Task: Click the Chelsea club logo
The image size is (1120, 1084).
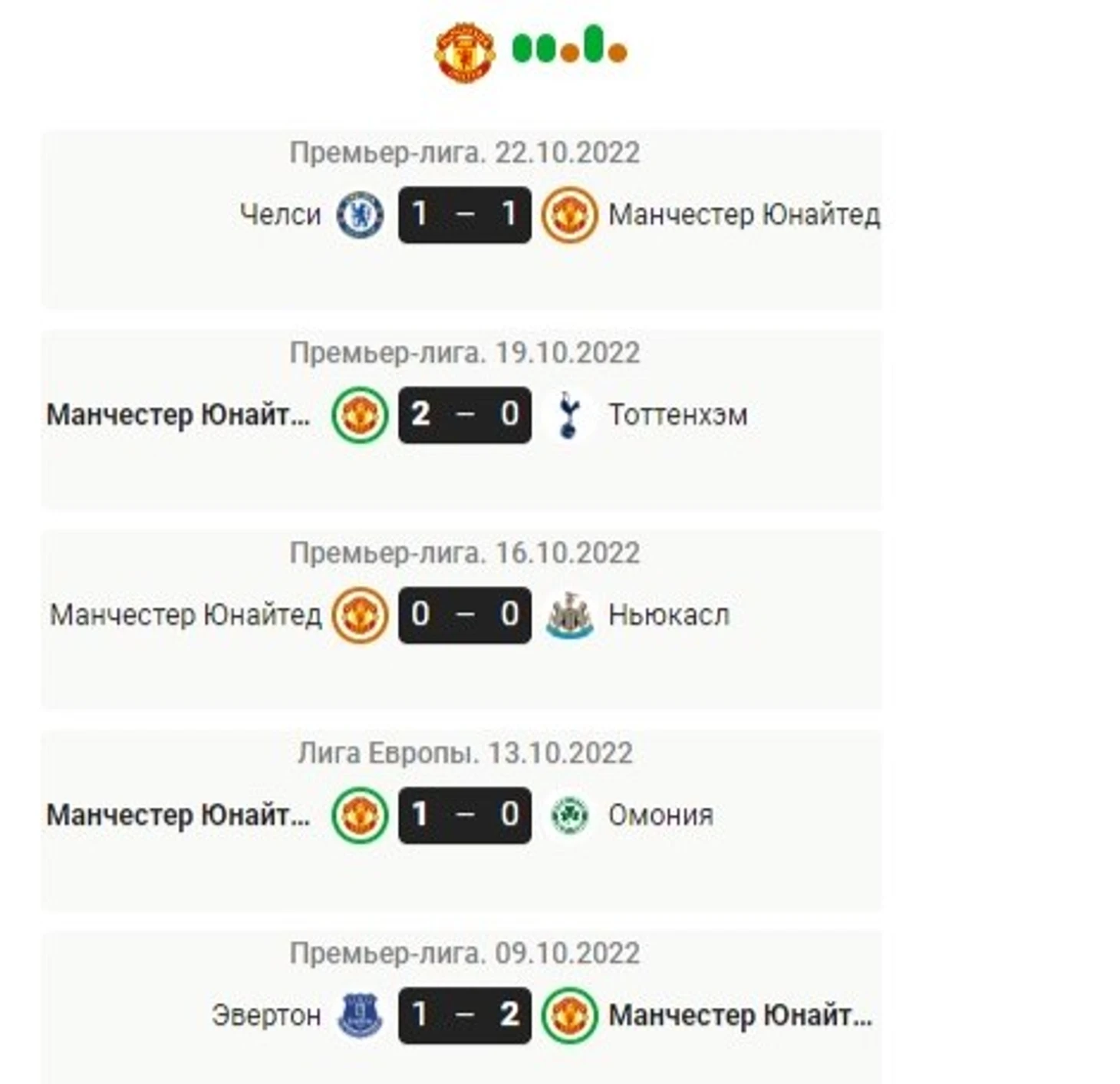Action: [361, 215]
